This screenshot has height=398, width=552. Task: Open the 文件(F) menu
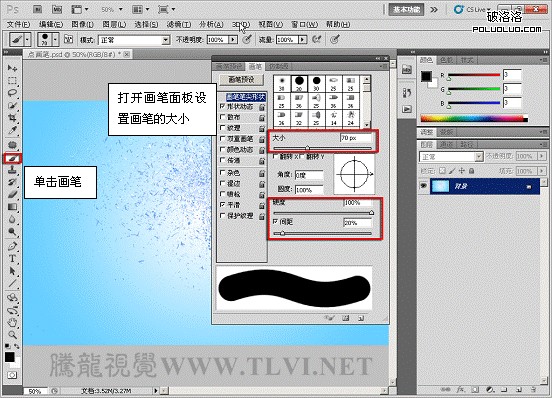(18, 24)
